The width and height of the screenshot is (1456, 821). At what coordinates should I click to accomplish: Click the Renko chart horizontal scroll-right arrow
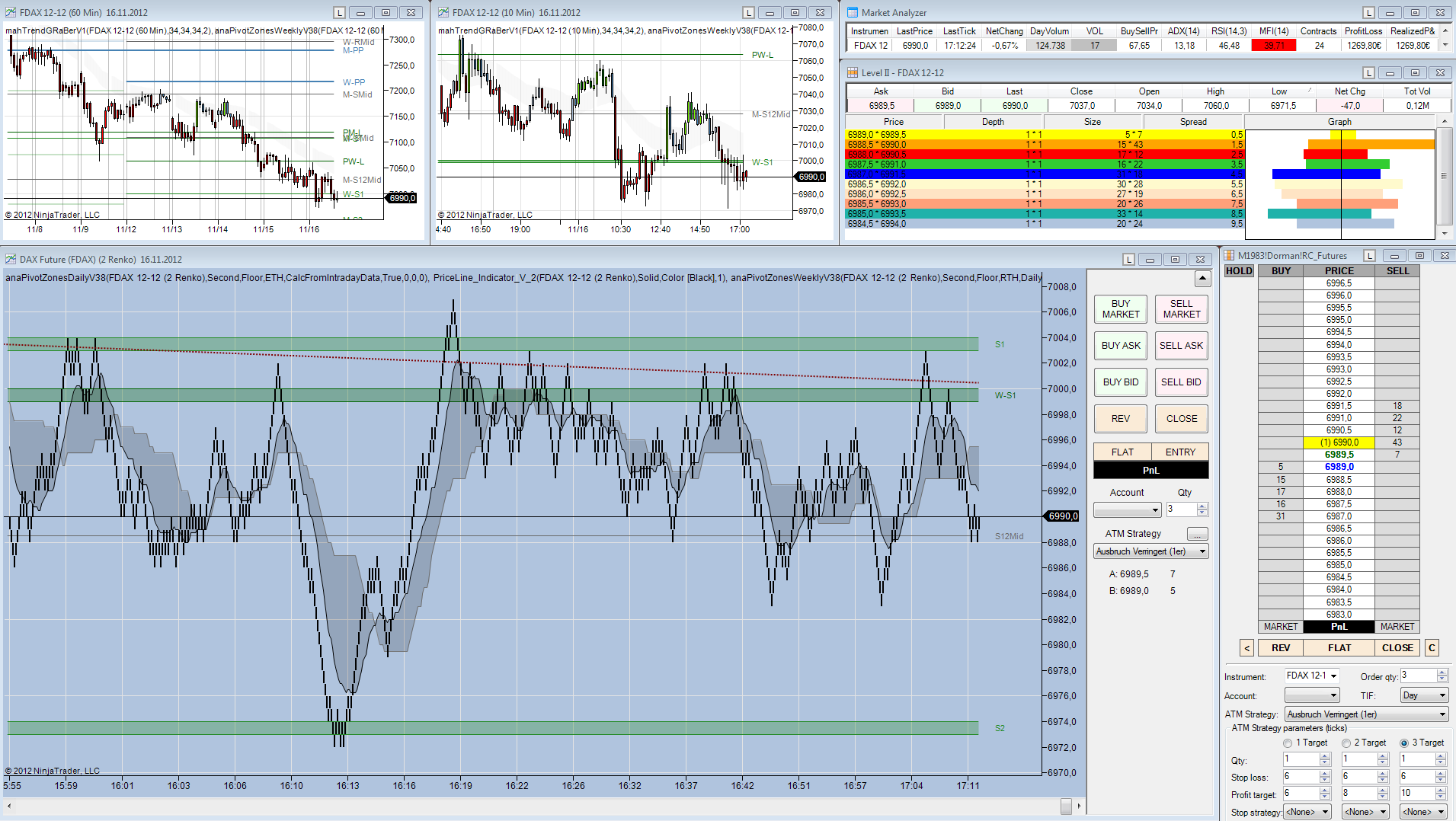tap(1079, 806)
